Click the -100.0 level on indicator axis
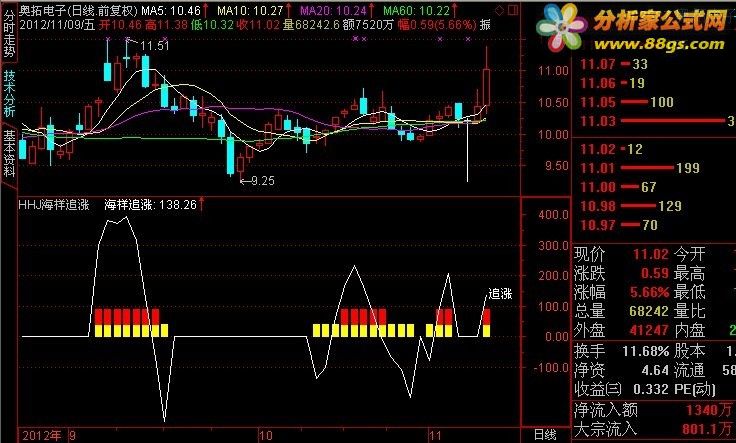This screenshot has height=443, width=736. point(552,367)
